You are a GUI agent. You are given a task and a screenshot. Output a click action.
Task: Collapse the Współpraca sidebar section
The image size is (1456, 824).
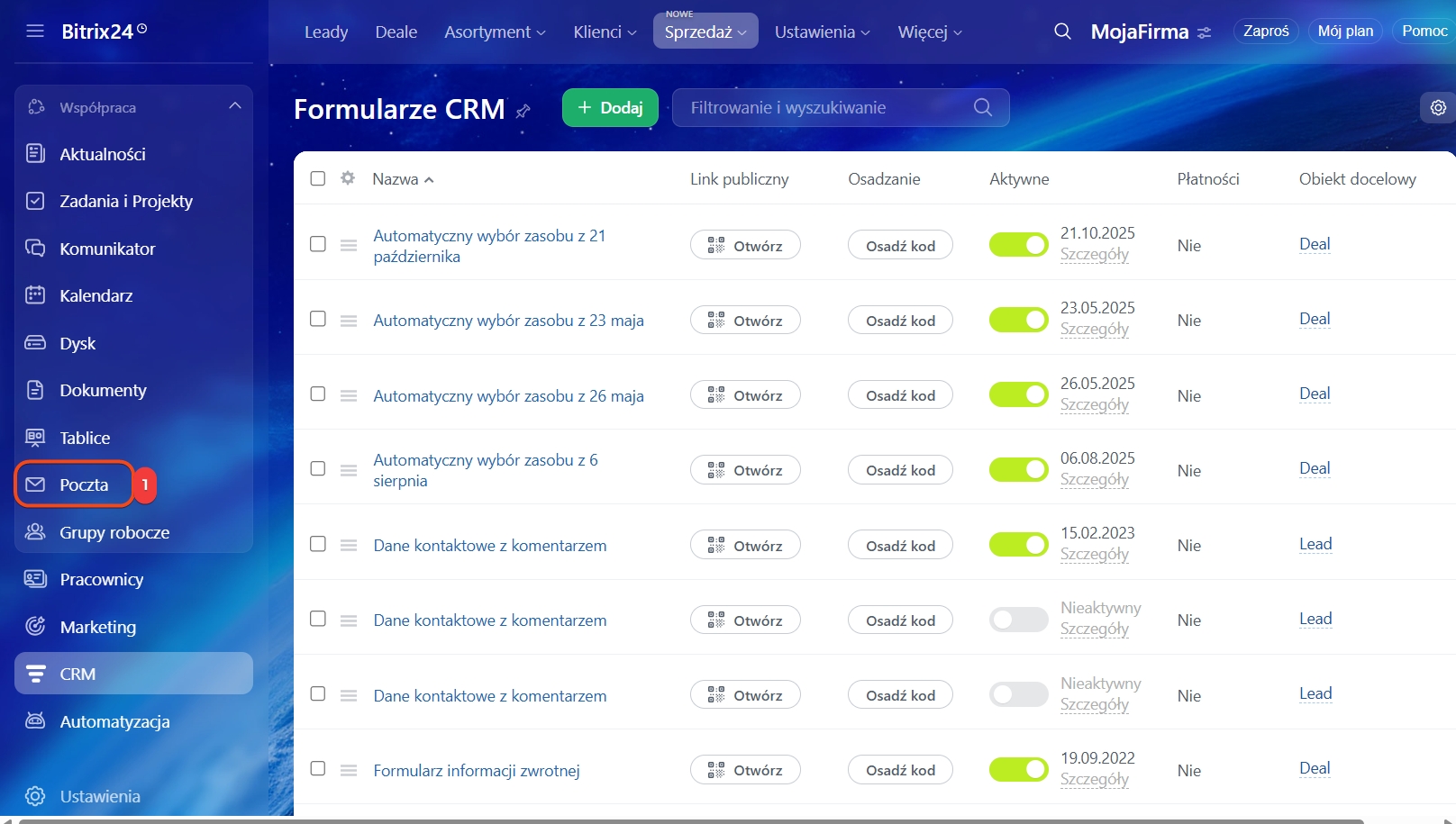point(235,106)
